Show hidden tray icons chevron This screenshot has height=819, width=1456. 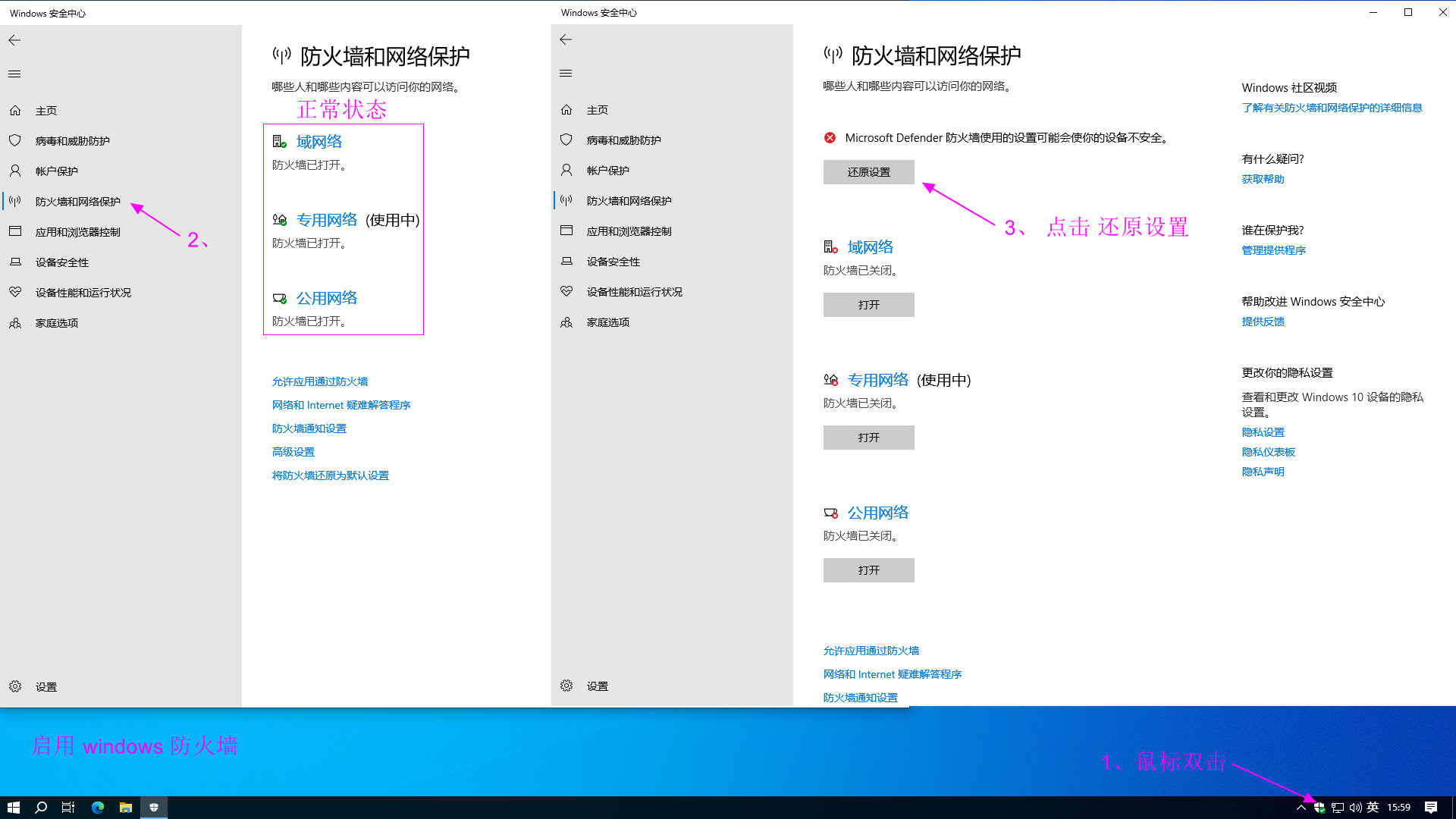tap(1301, 808)
